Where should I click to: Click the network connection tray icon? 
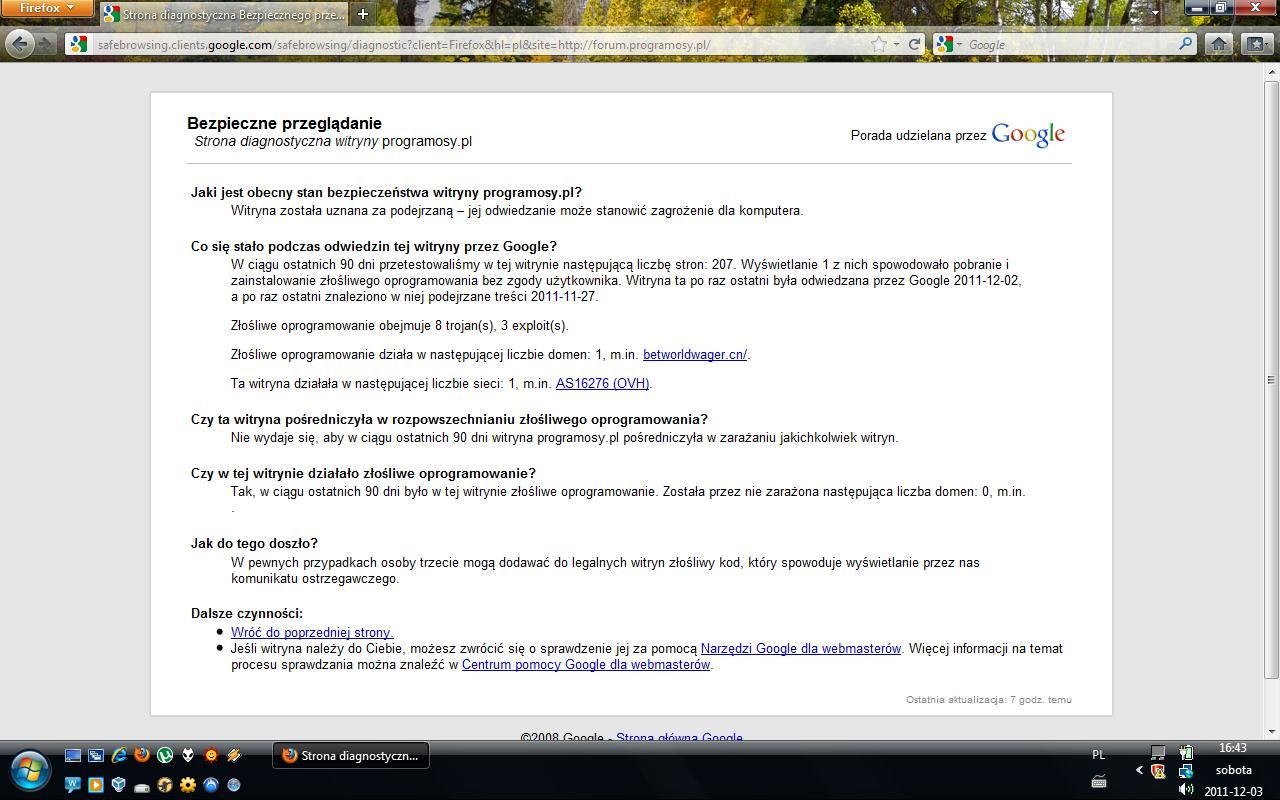pos(1186,771)
